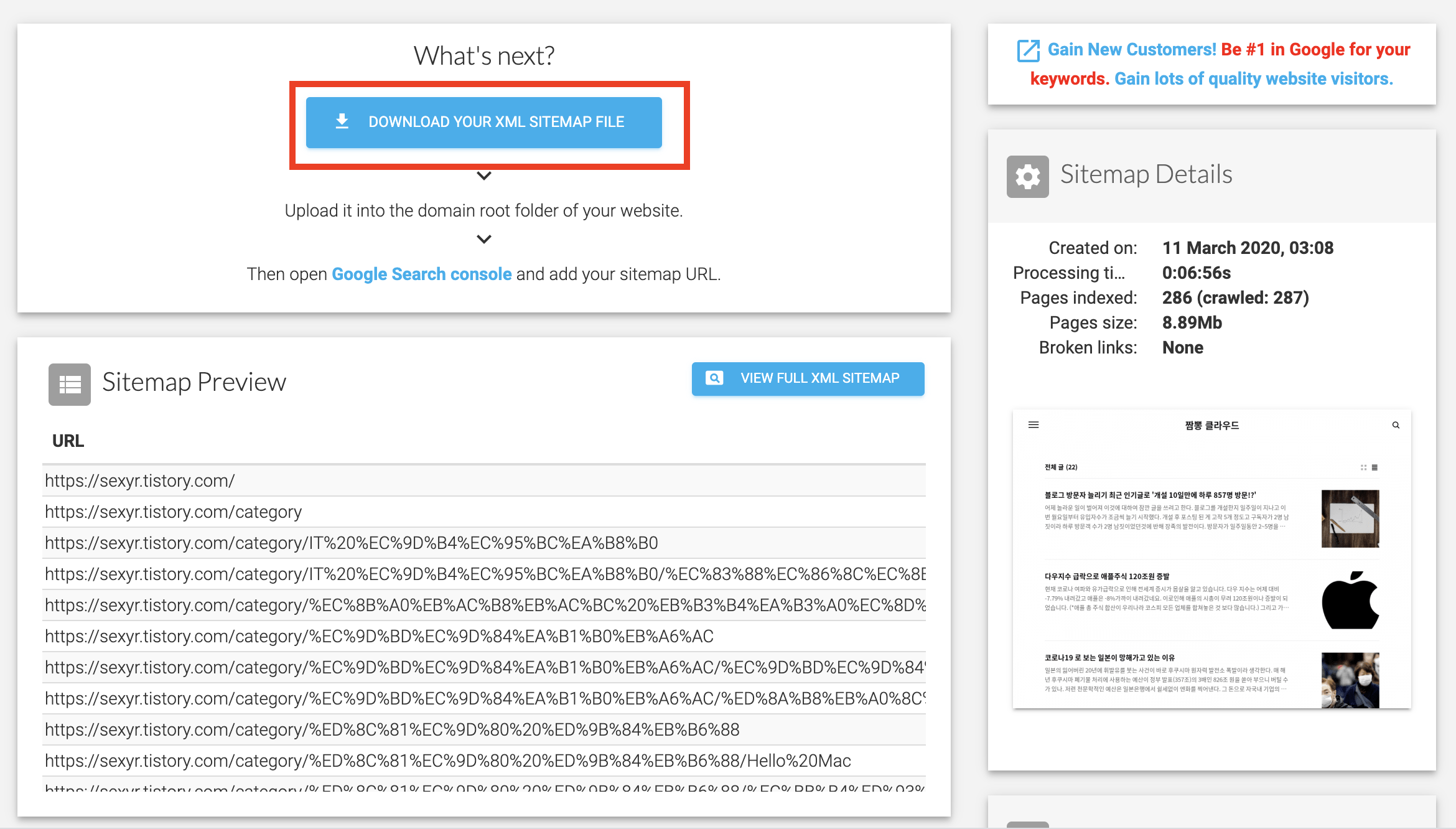Switch to grid view icon in website preview
1456x829 pixels.
pos(1363,467)
